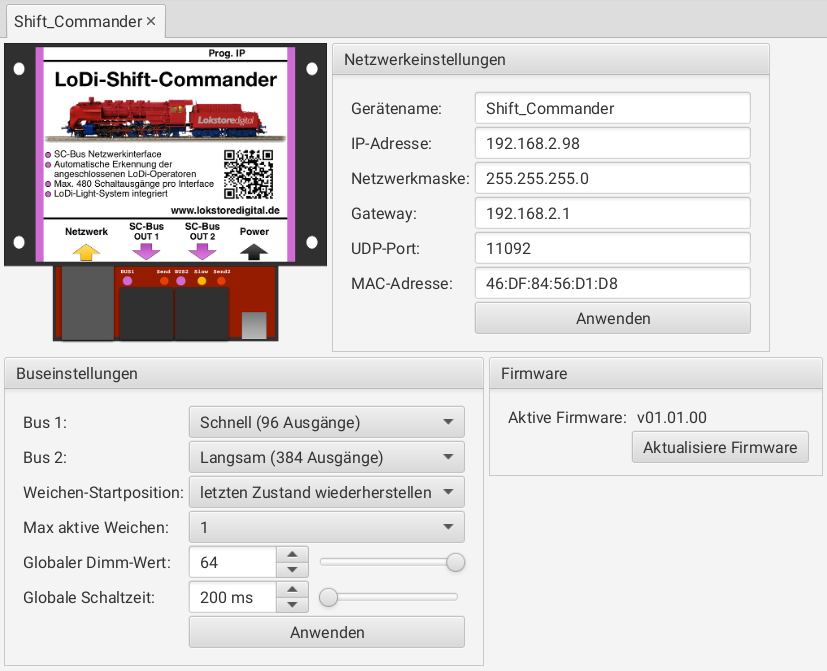Viewport: 827px width, 671px height.
Task: Click the LoDi-Shift-Commander title text
Action: pyautogui.click(x=166, y=80)
